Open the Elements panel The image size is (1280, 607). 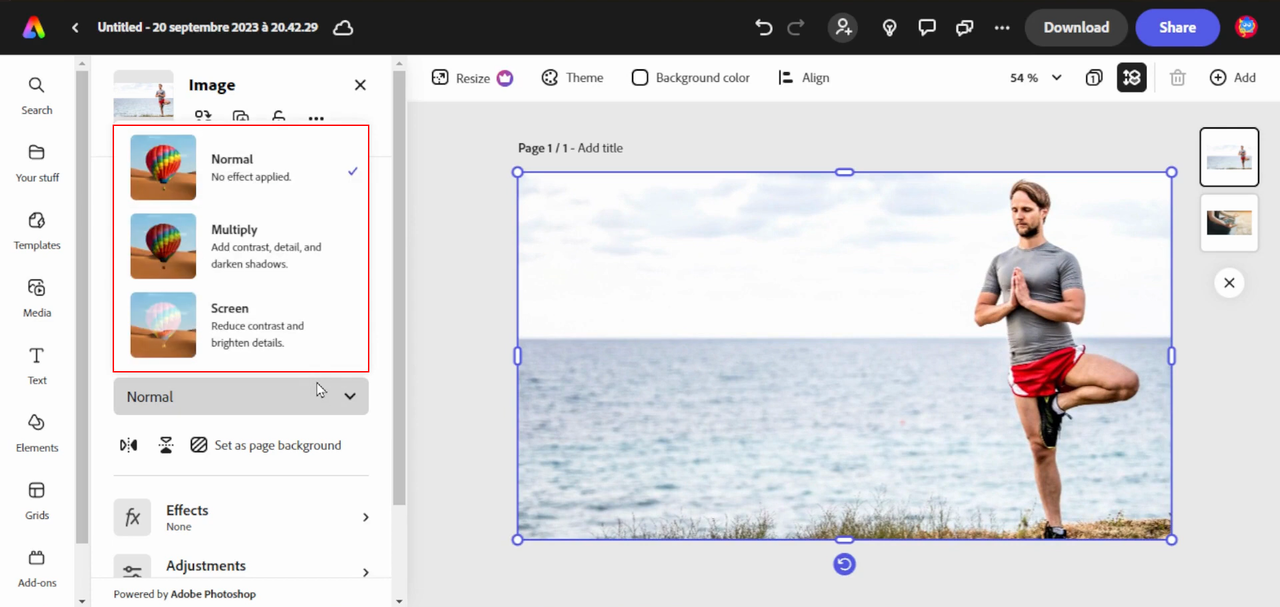tap(37, 433)
